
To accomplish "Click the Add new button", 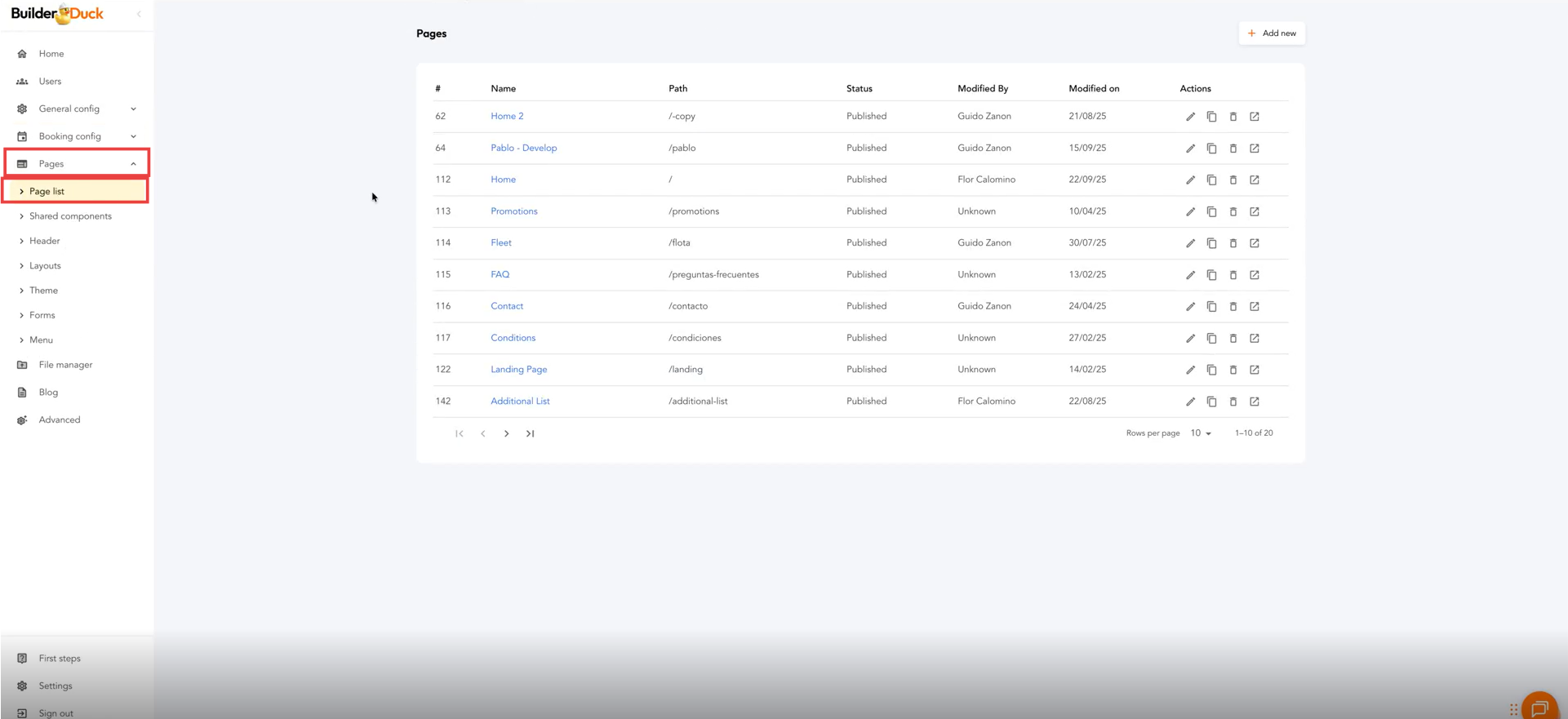I will coord(1271,33).
